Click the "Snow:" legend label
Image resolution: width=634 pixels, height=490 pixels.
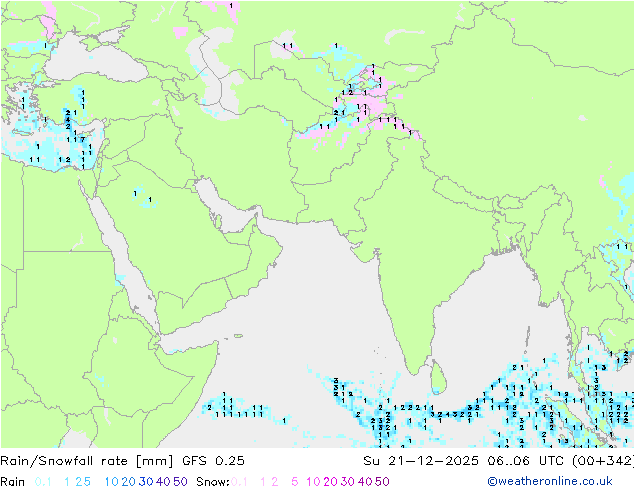coord(213,482)
